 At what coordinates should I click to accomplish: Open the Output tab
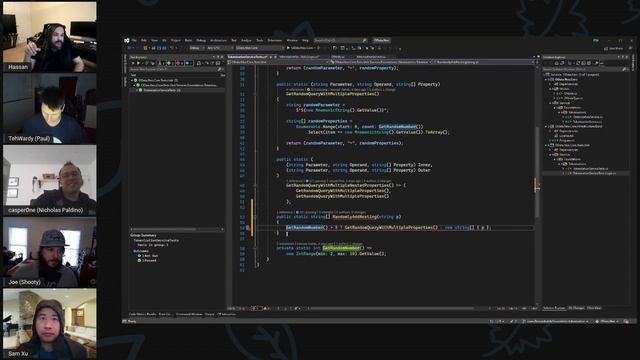point(210,314)
